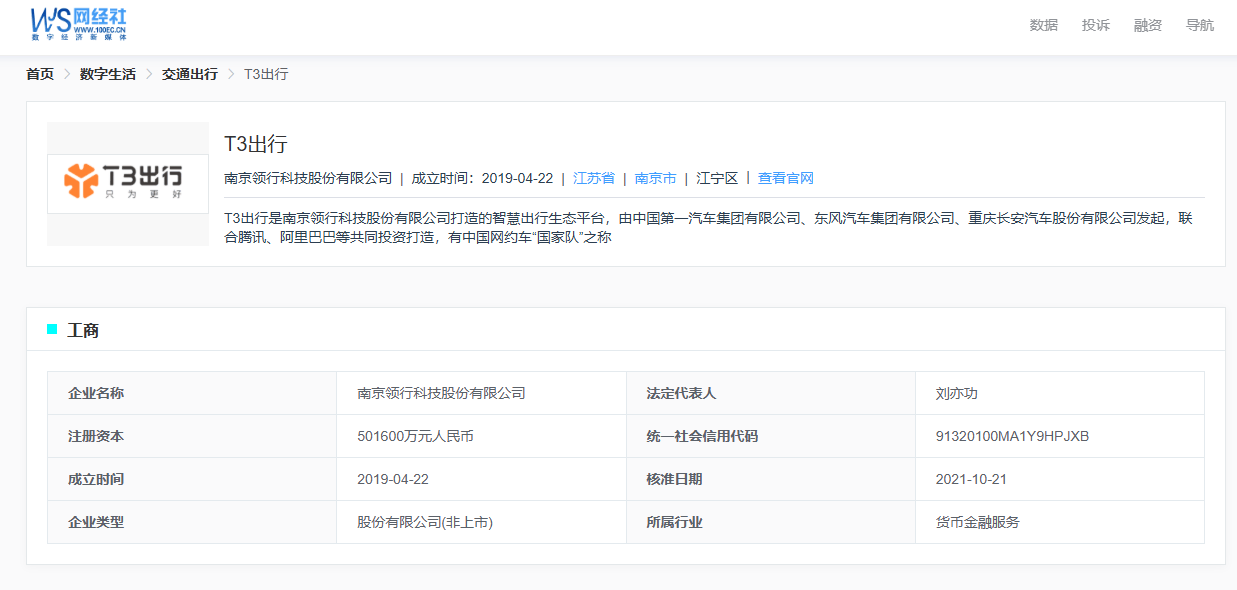Viewport: 1237px width, 590px height.
Task: Click the 注册资本 label cell
Action: click(192, 436)
